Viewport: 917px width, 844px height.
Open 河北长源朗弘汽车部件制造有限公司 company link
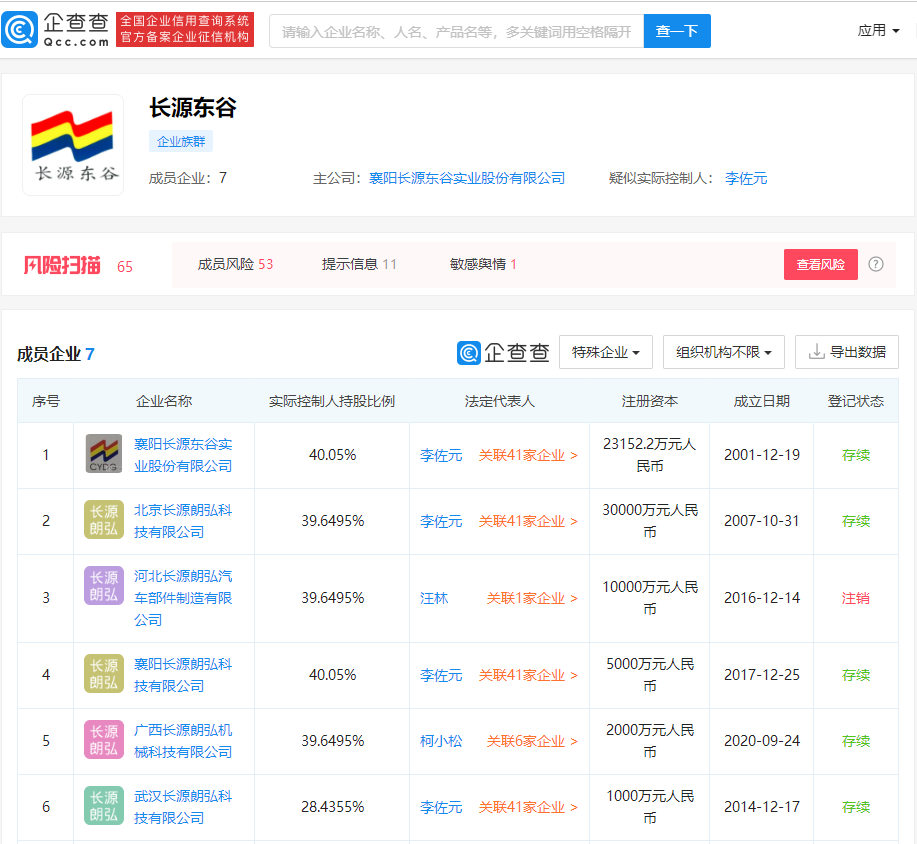(183, 598)
